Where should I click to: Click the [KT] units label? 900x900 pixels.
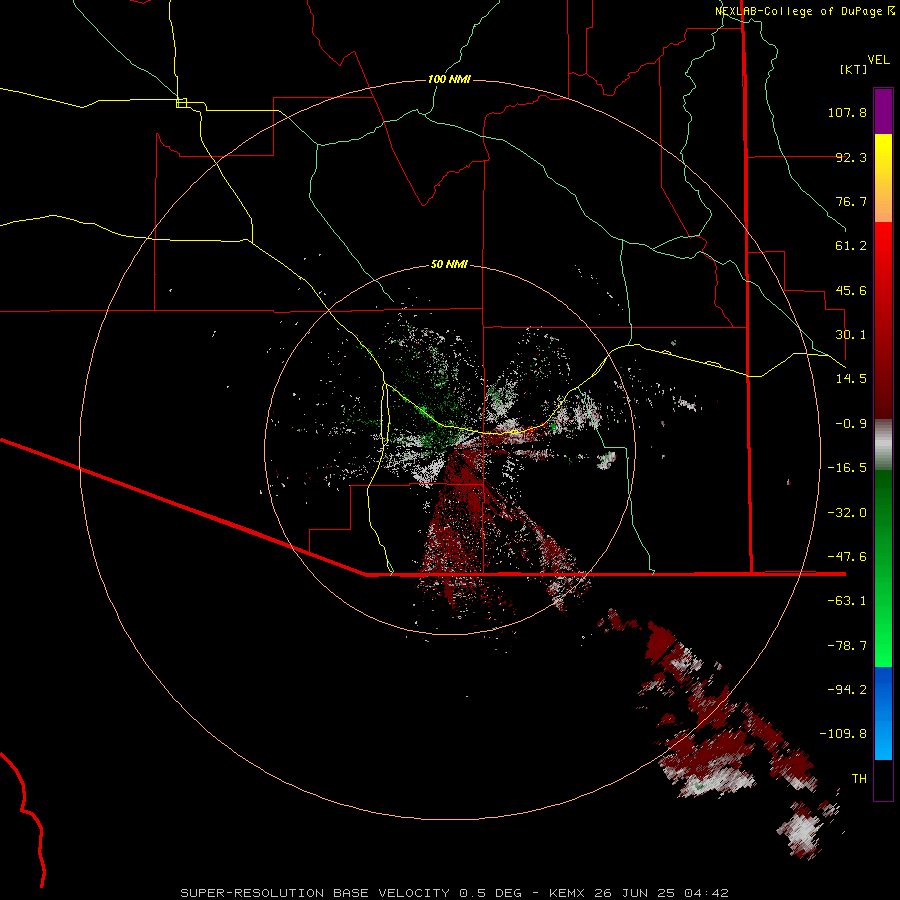(854, 69)
